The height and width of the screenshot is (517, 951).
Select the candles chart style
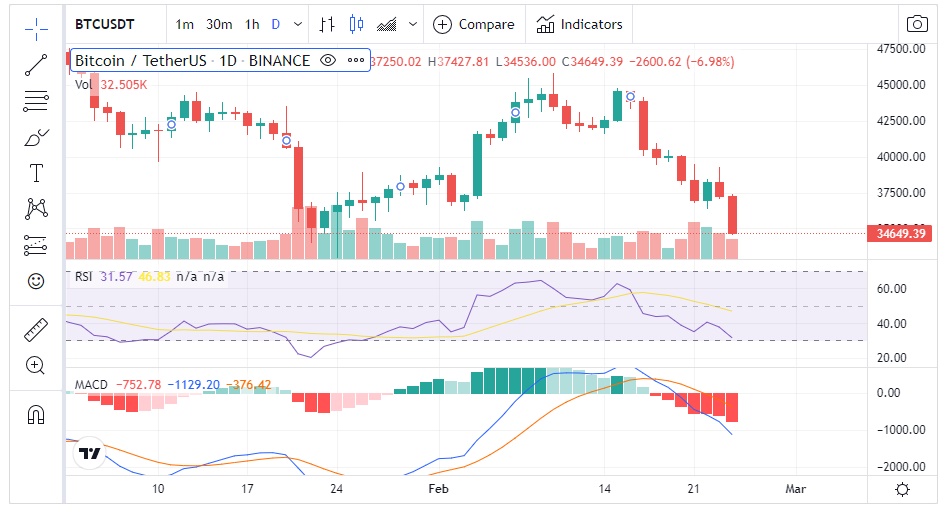coord(356,24)
